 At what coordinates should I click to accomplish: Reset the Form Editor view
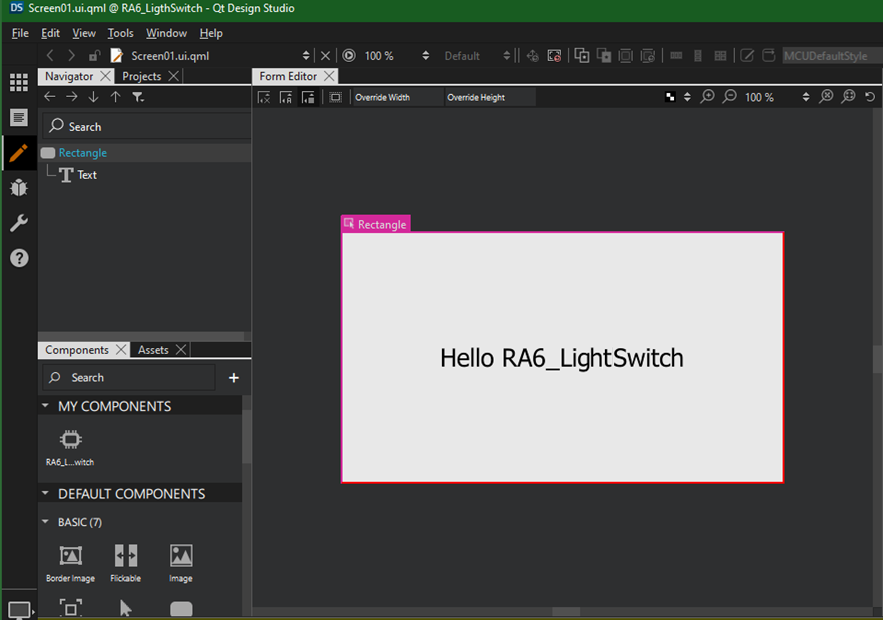coord(870,97)
